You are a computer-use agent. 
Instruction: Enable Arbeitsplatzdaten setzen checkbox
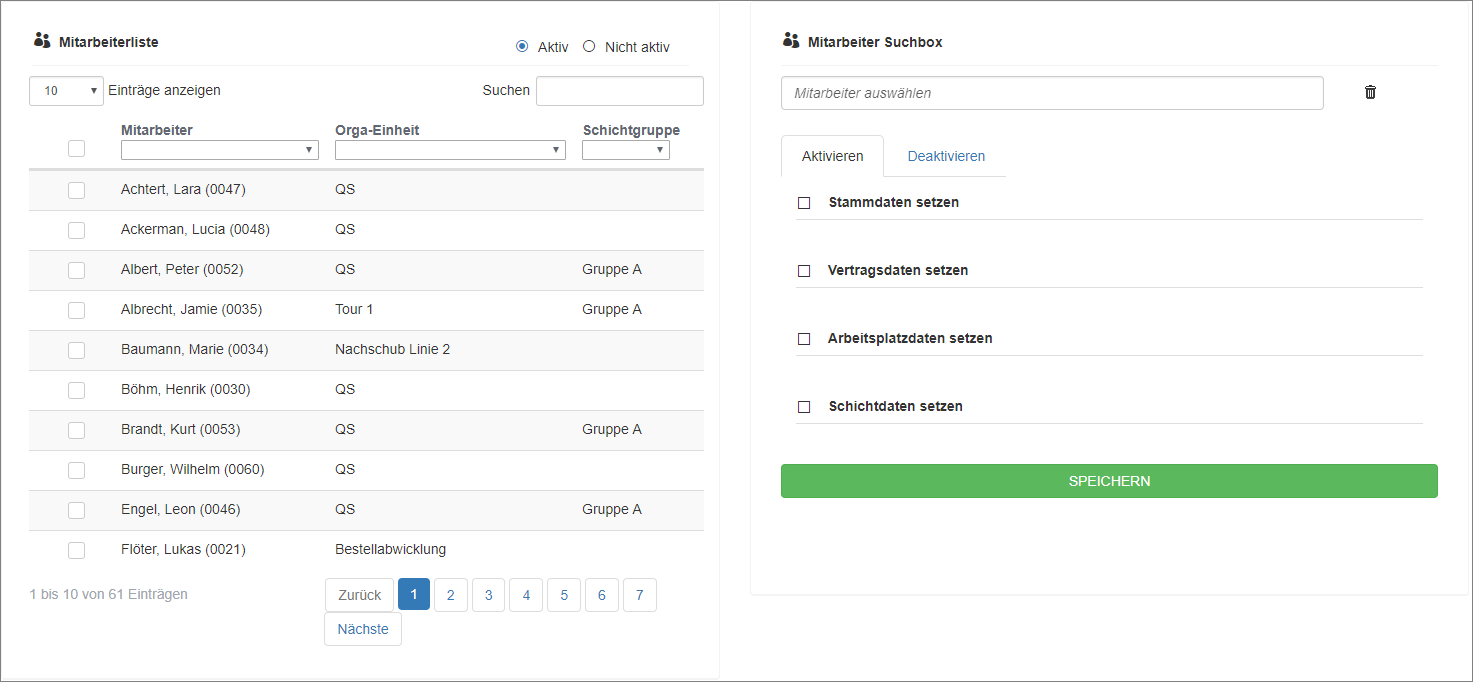coord(804,339)
